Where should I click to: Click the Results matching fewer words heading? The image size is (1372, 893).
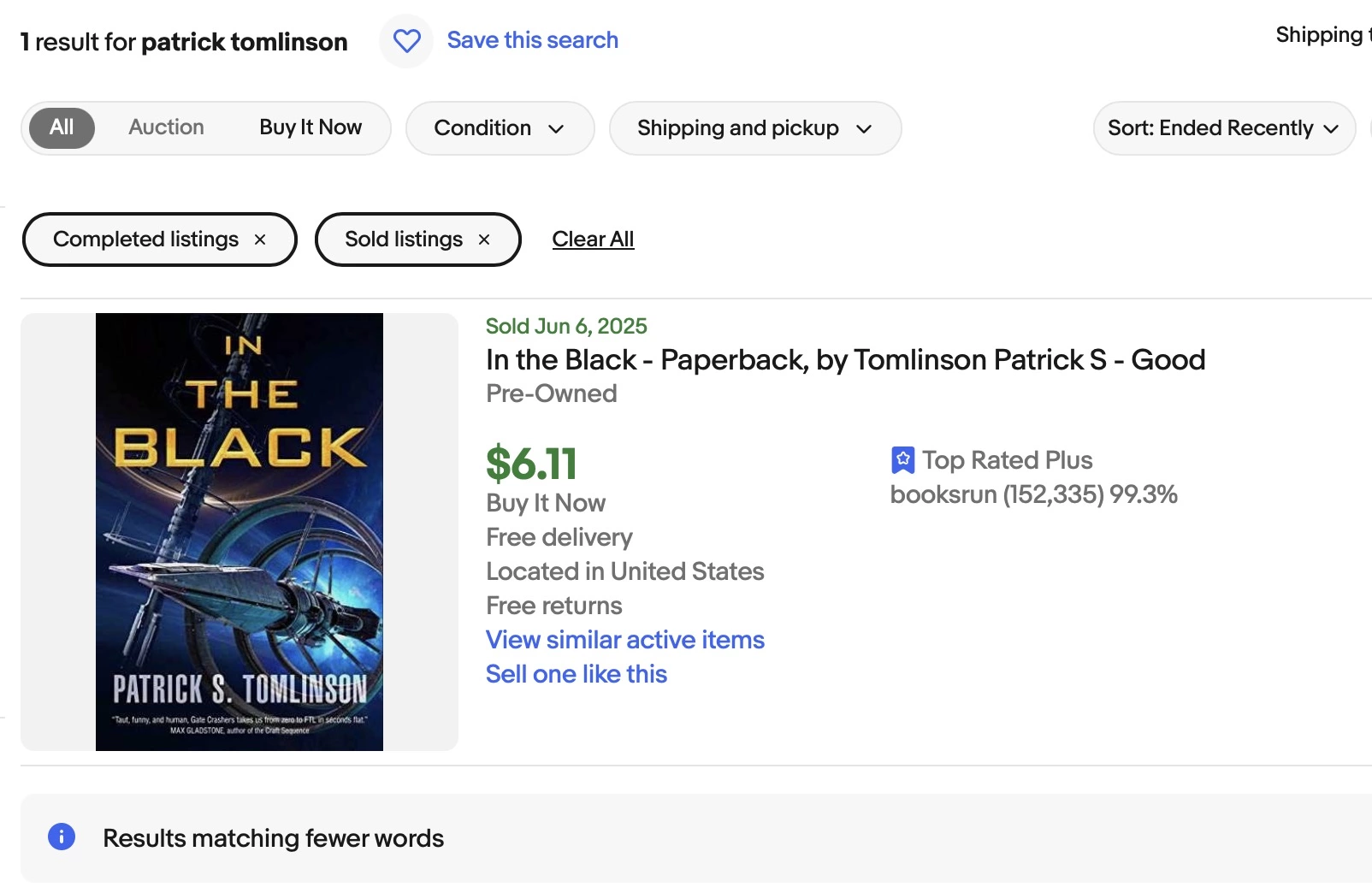pos(274,838)
